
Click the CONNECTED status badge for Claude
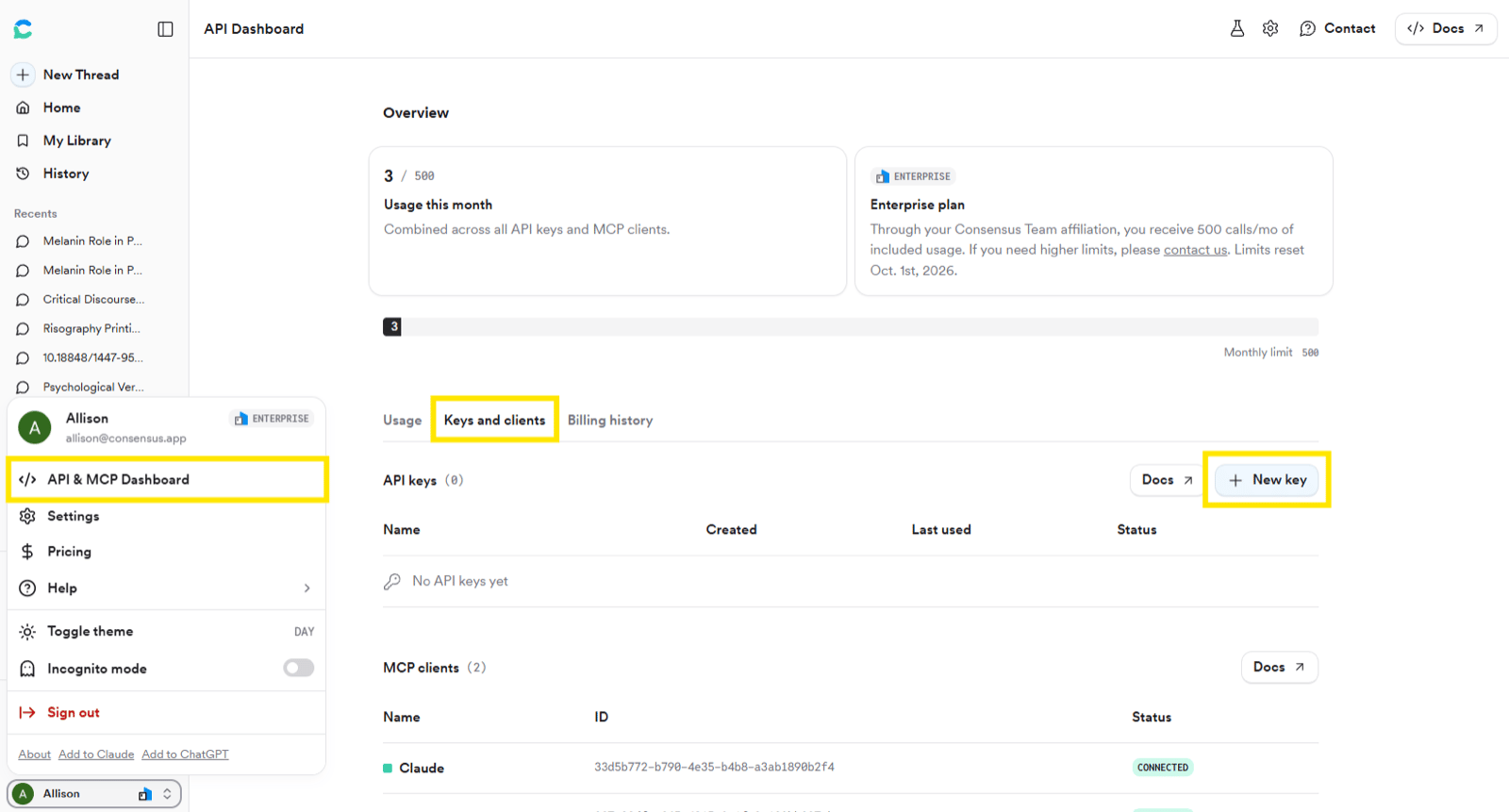point(1163,768)
